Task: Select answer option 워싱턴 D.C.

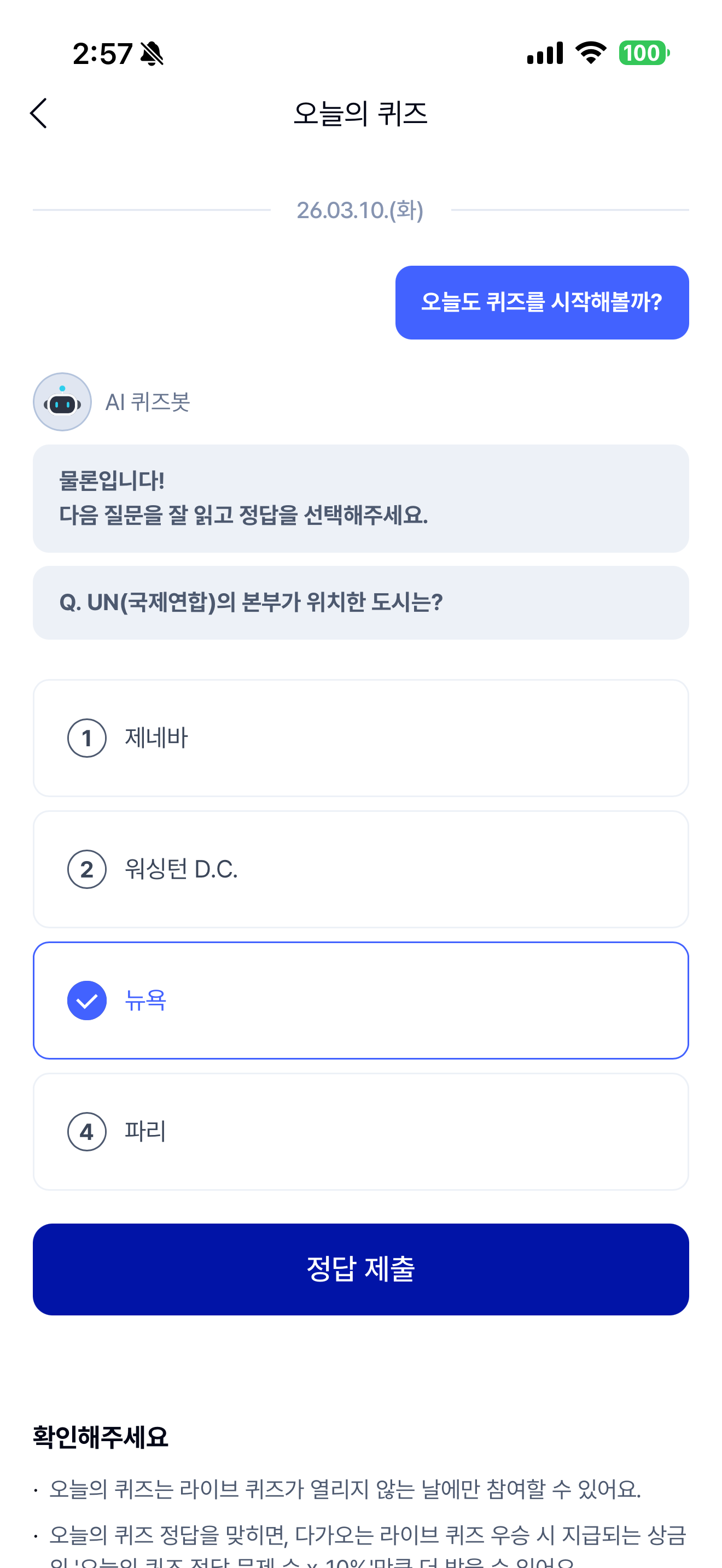Action: (x=361, y=869)
